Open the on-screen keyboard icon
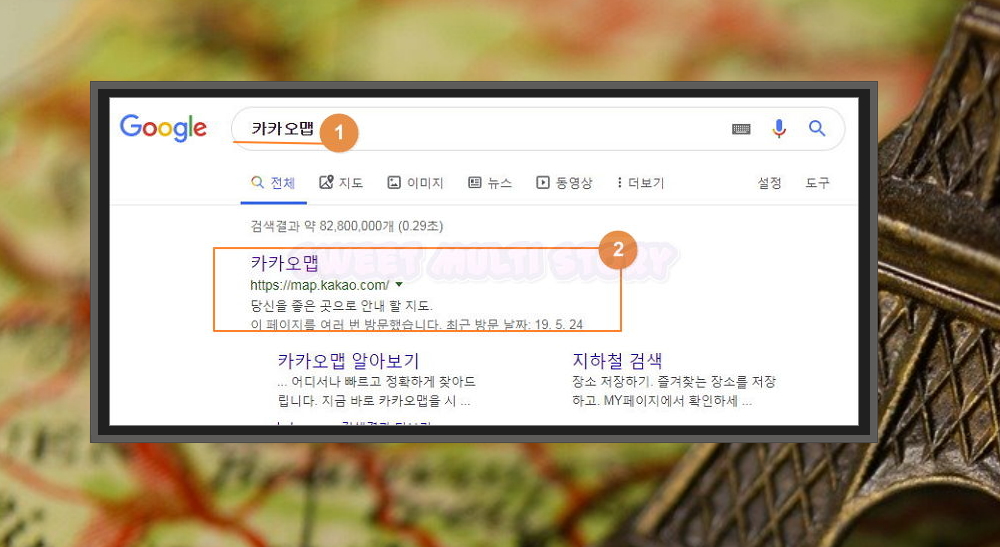 click(740, 129)
